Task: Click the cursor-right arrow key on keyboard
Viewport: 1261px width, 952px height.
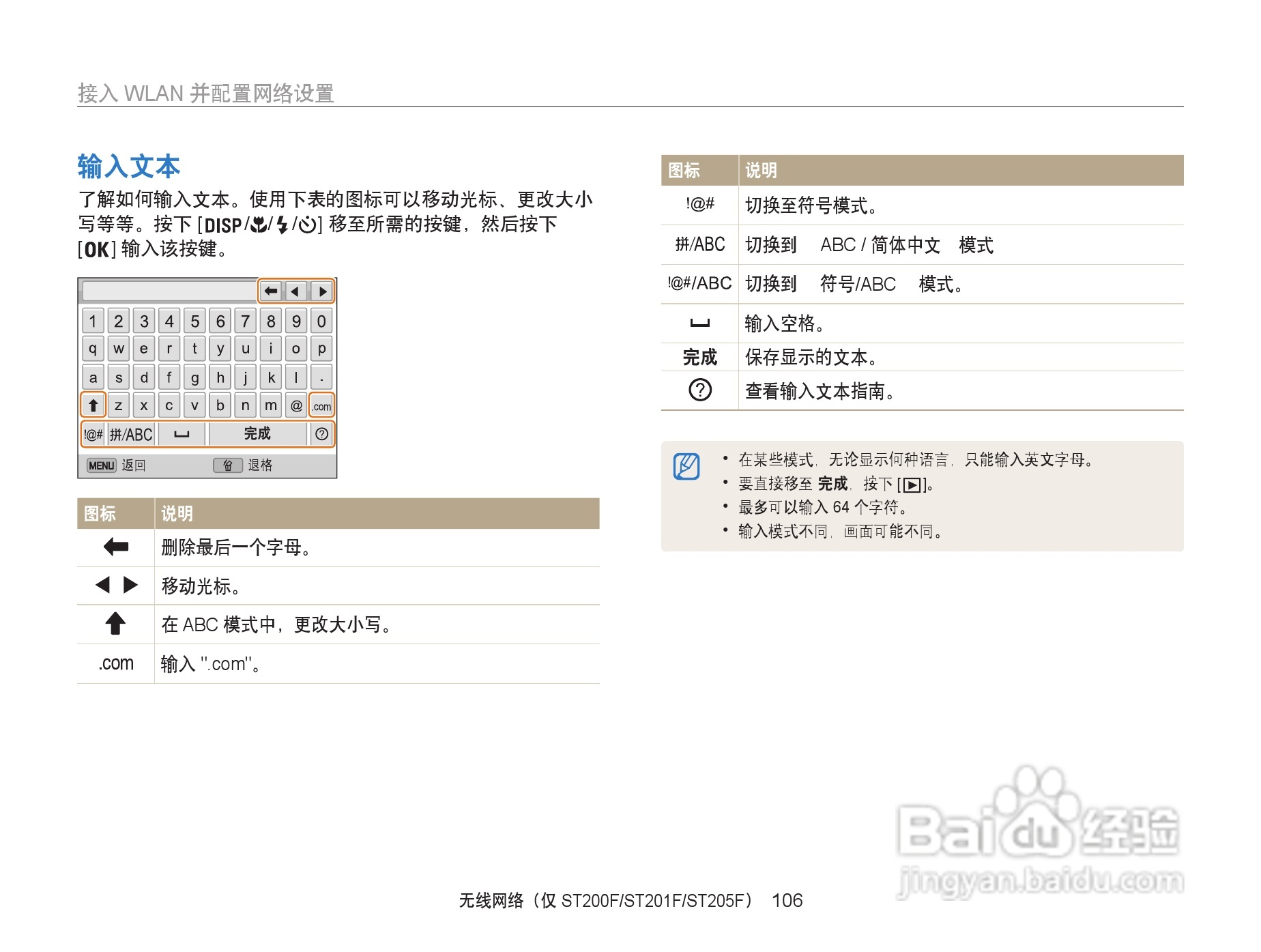Action: click(321, 291)
